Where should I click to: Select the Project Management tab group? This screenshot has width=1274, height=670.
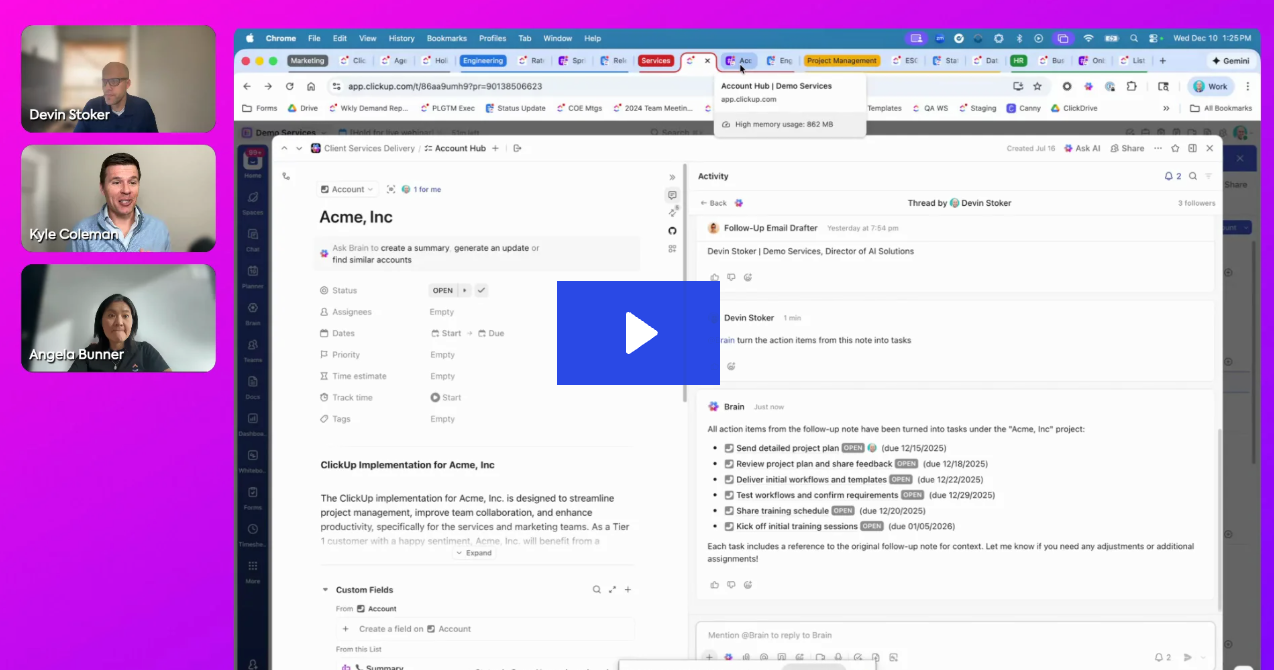[x=842, y=61]
